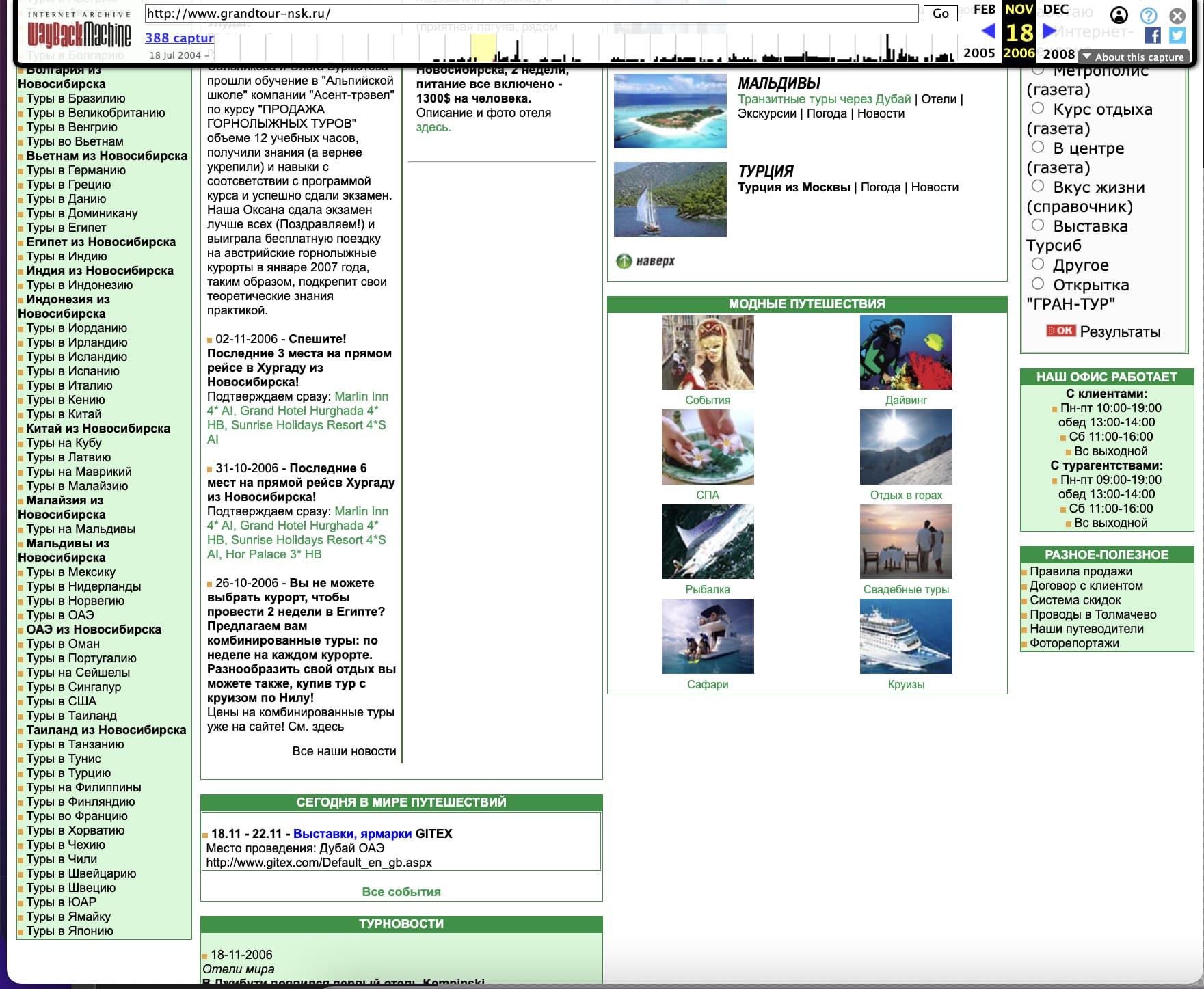The width and height of the screenshot is (1204, 989).
Task: Open 'Турция из Москвы' link
Action: [794, 187]
